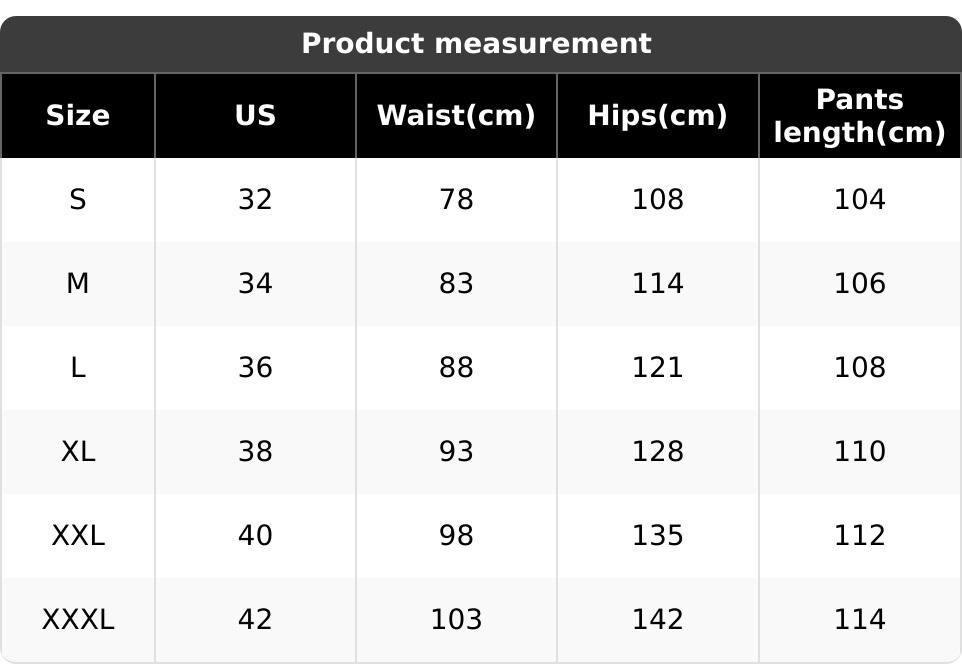Screen dimensions: 962x664
Task: Click hips value 121 cell
Action: [x=657, y=368]
